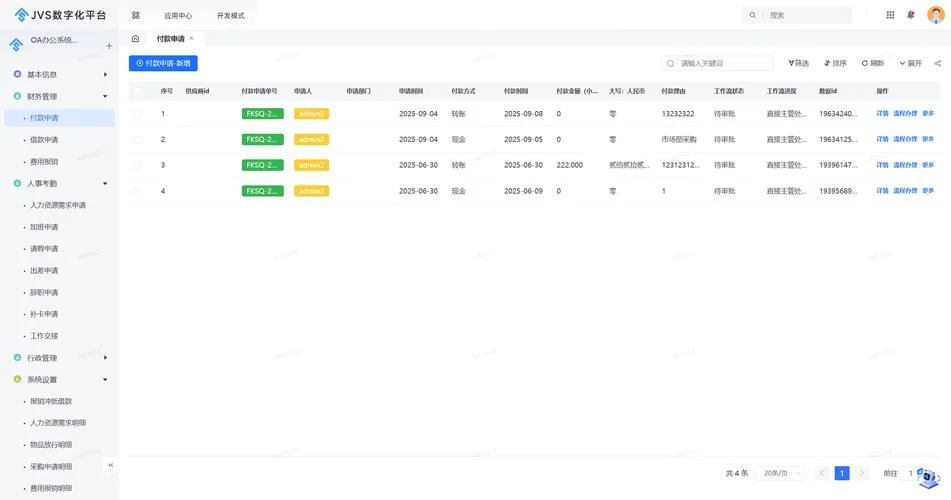The width and height of the screenshot is (951, 500).
Task: Check the checkbox for row 1
Action: click(x=137, y=113)
